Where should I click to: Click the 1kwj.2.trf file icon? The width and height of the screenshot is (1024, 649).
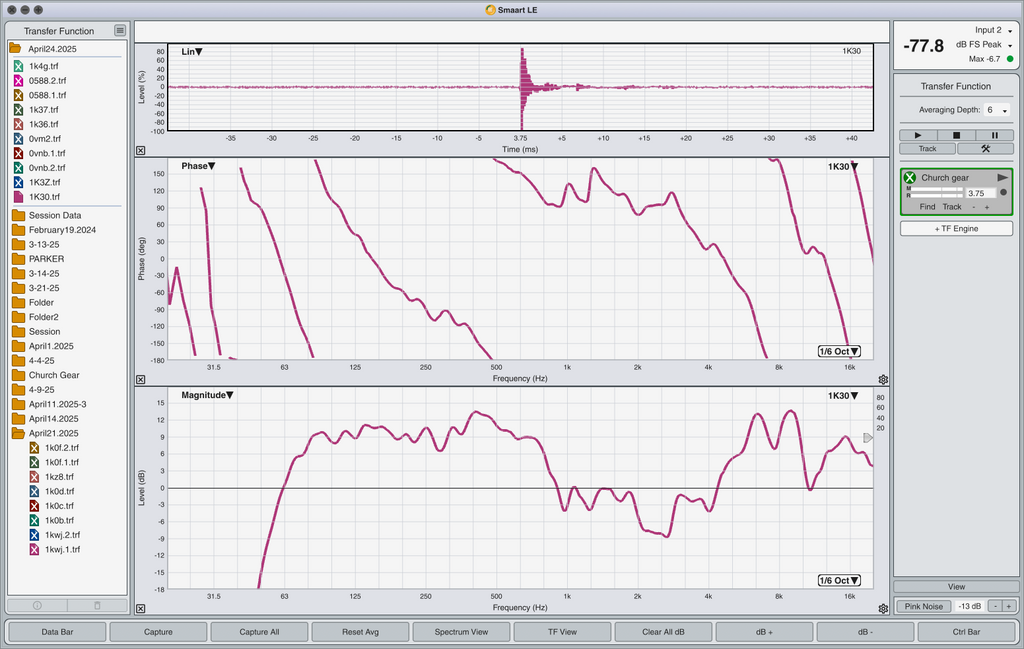coord(34,535)
